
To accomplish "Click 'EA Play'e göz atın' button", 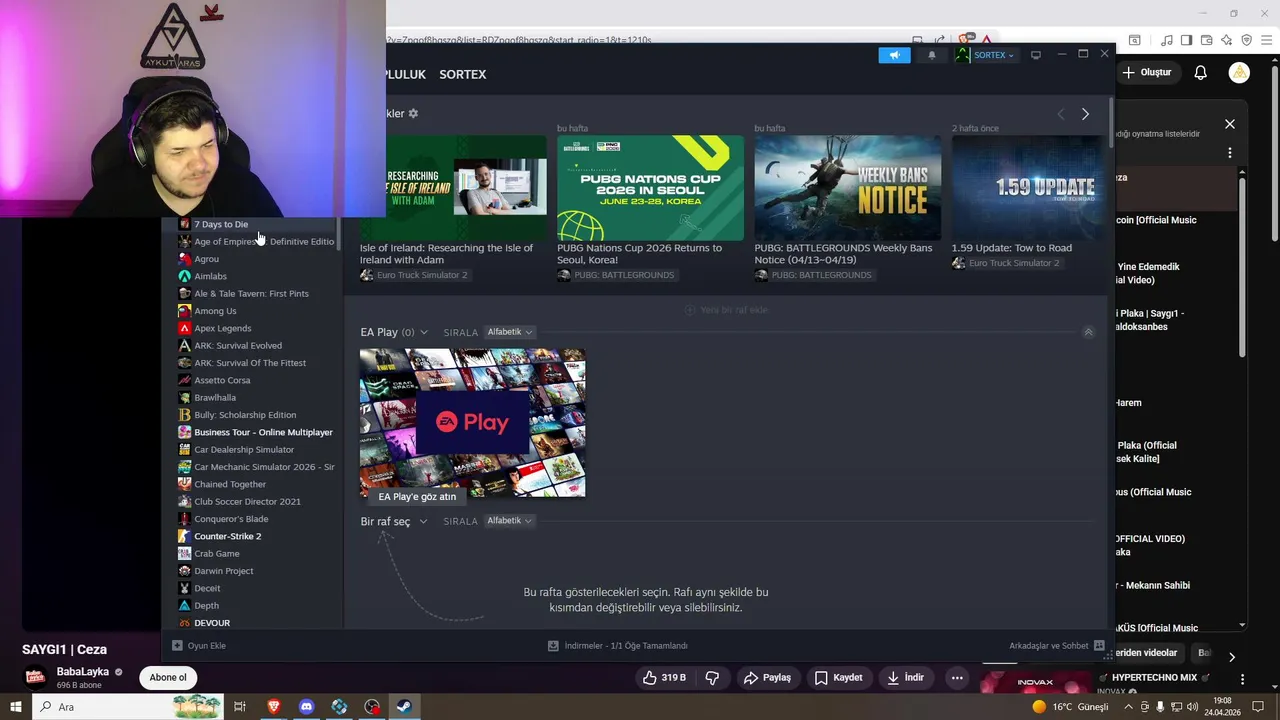I will point(417,496).
